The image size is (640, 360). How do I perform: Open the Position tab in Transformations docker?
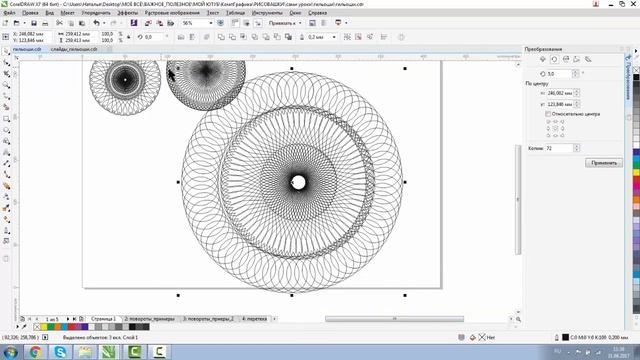(543, 60)
